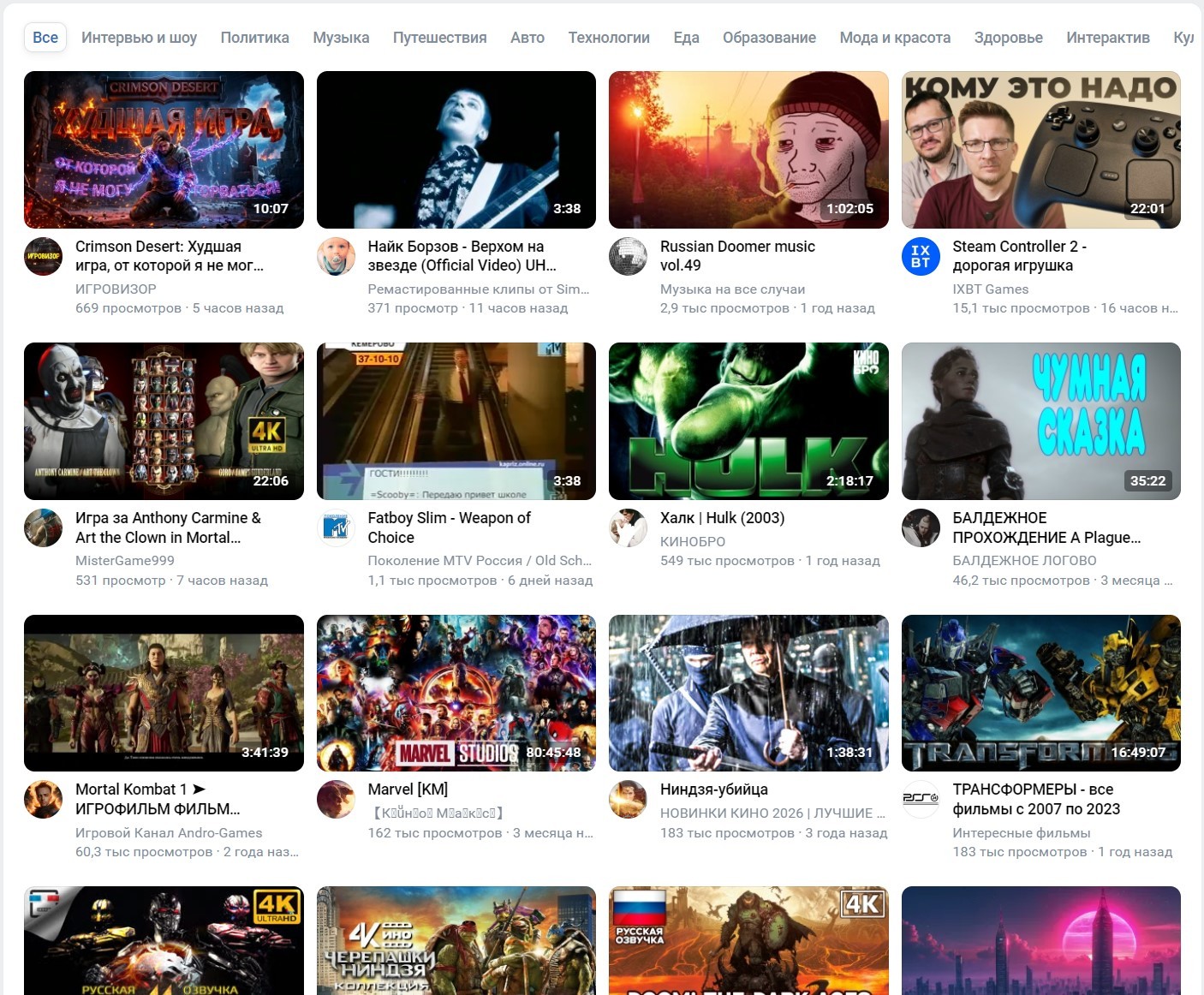This screenshot has width=1204, height=995.
Task: Visit the Ремастированные клипы channel name
Action: [x=479, y=289]
